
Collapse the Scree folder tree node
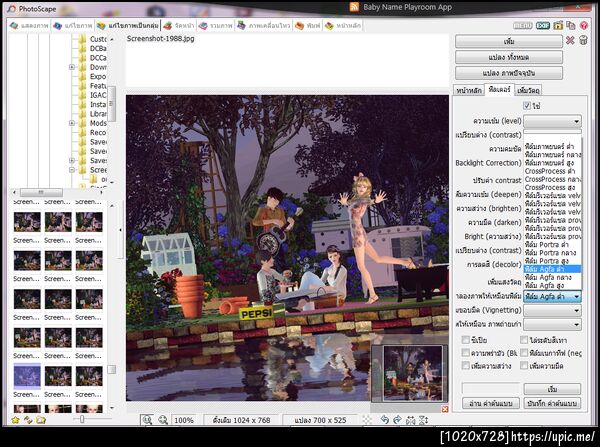[72, 170]
